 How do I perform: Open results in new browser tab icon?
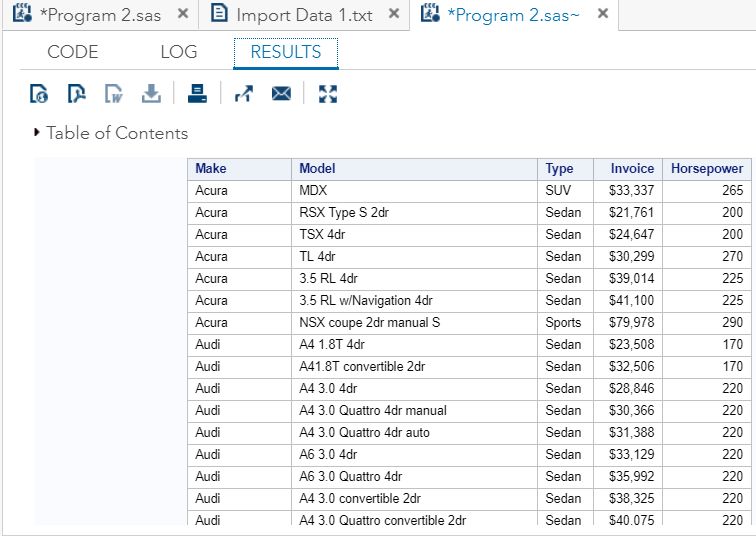click(x=244, y=94)
